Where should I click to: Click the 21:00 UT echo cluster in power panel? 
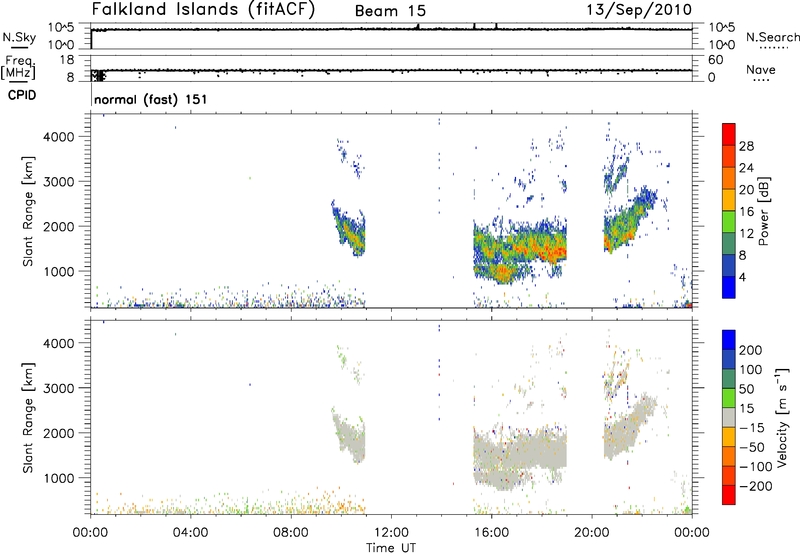point(629,220)
